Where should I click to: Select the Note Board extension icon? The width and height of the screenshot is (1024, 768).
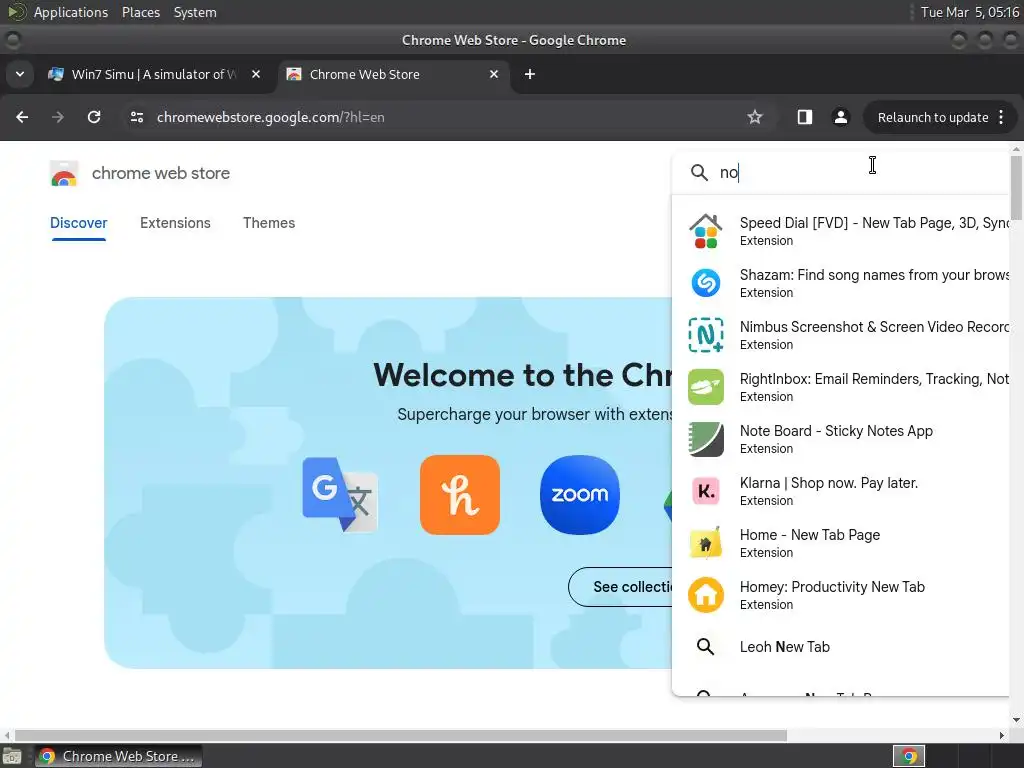coord(706,439)
